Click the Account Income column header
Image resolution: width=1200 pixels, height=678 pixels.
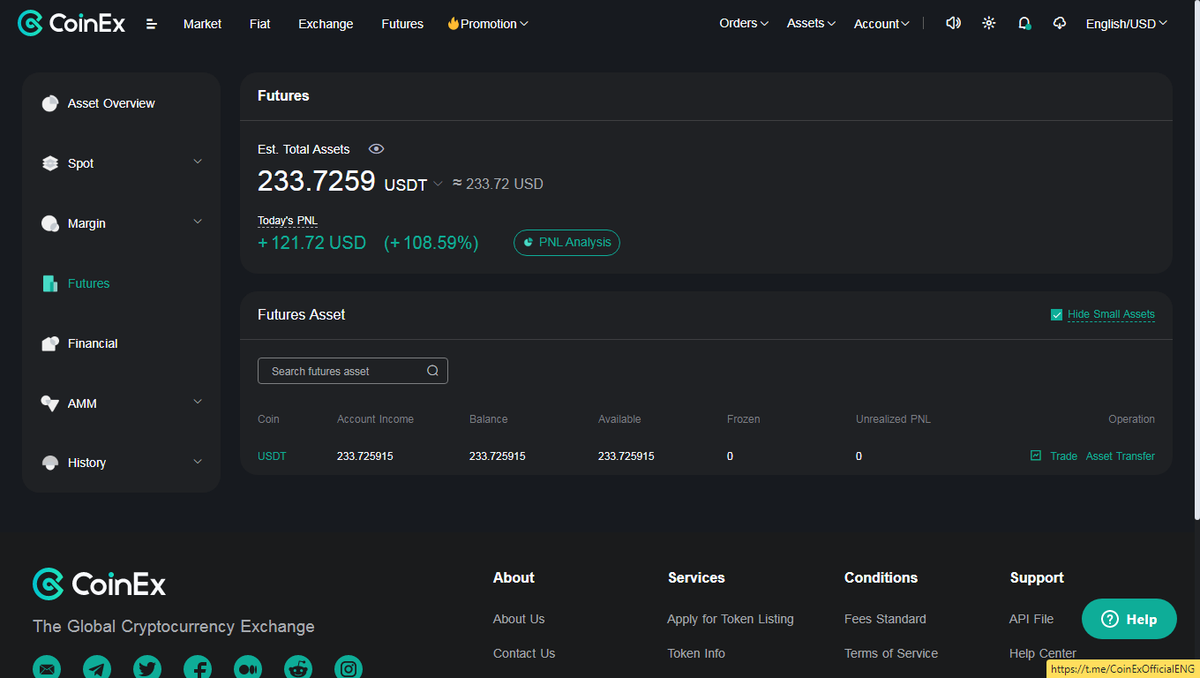pos(375,419)
